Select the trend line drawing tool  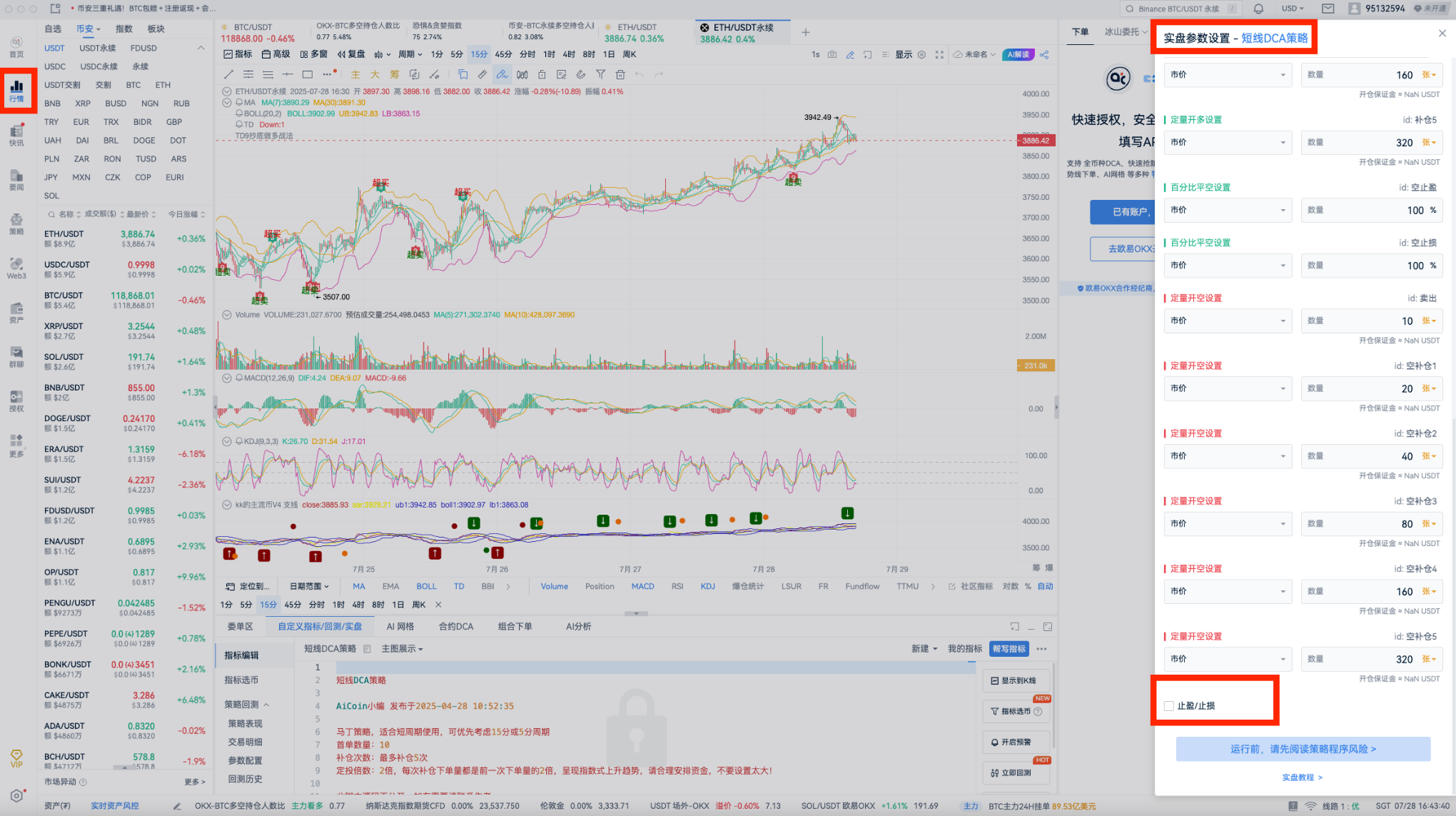228,74
